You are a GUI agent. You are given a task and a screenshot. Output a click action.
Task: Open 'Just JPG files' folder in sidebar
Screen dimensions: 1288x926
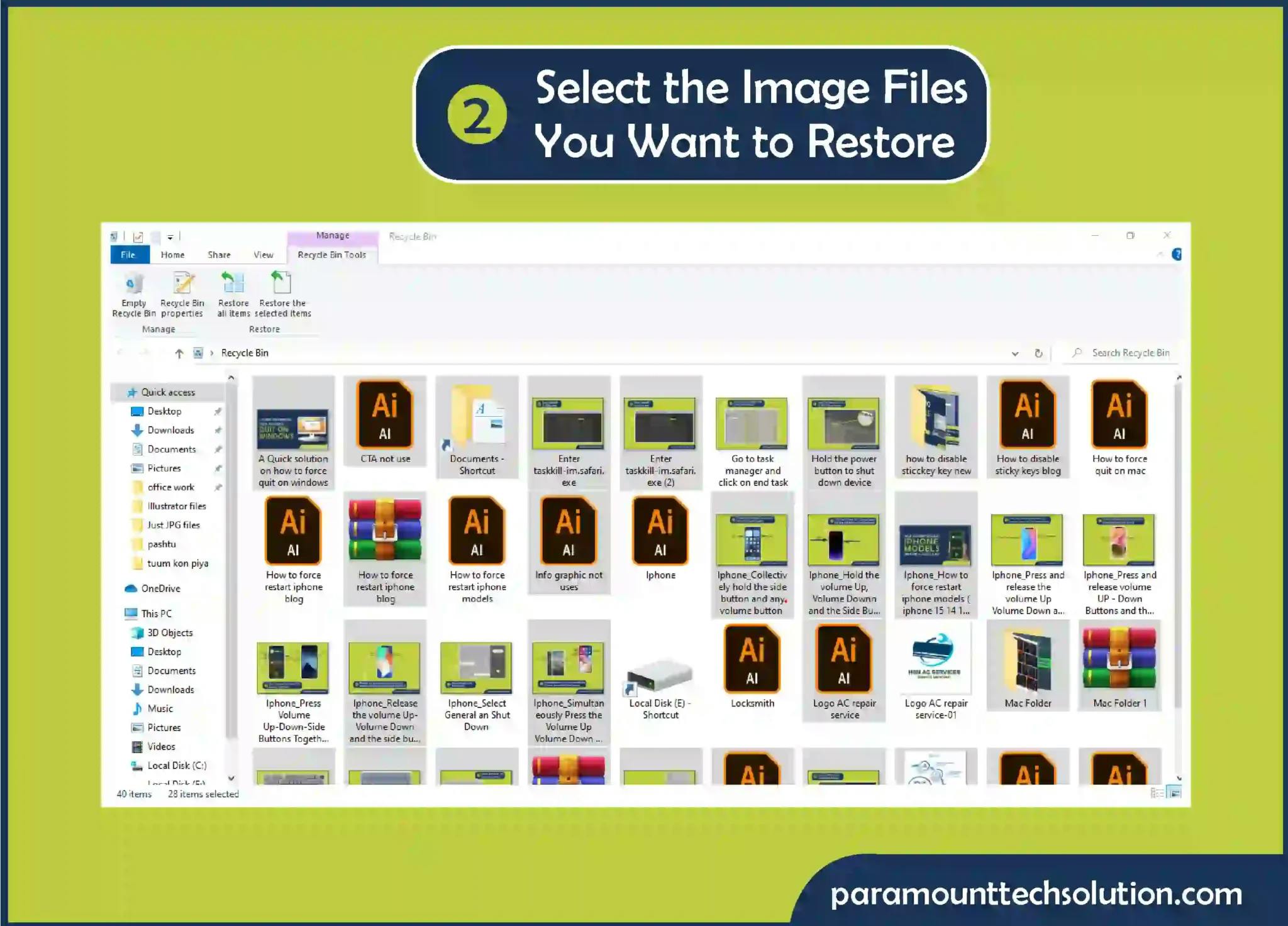coord(173,525)
